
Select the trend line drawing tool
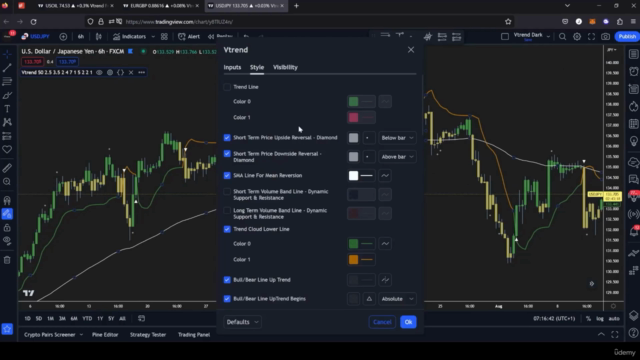[x=7, y=68]
